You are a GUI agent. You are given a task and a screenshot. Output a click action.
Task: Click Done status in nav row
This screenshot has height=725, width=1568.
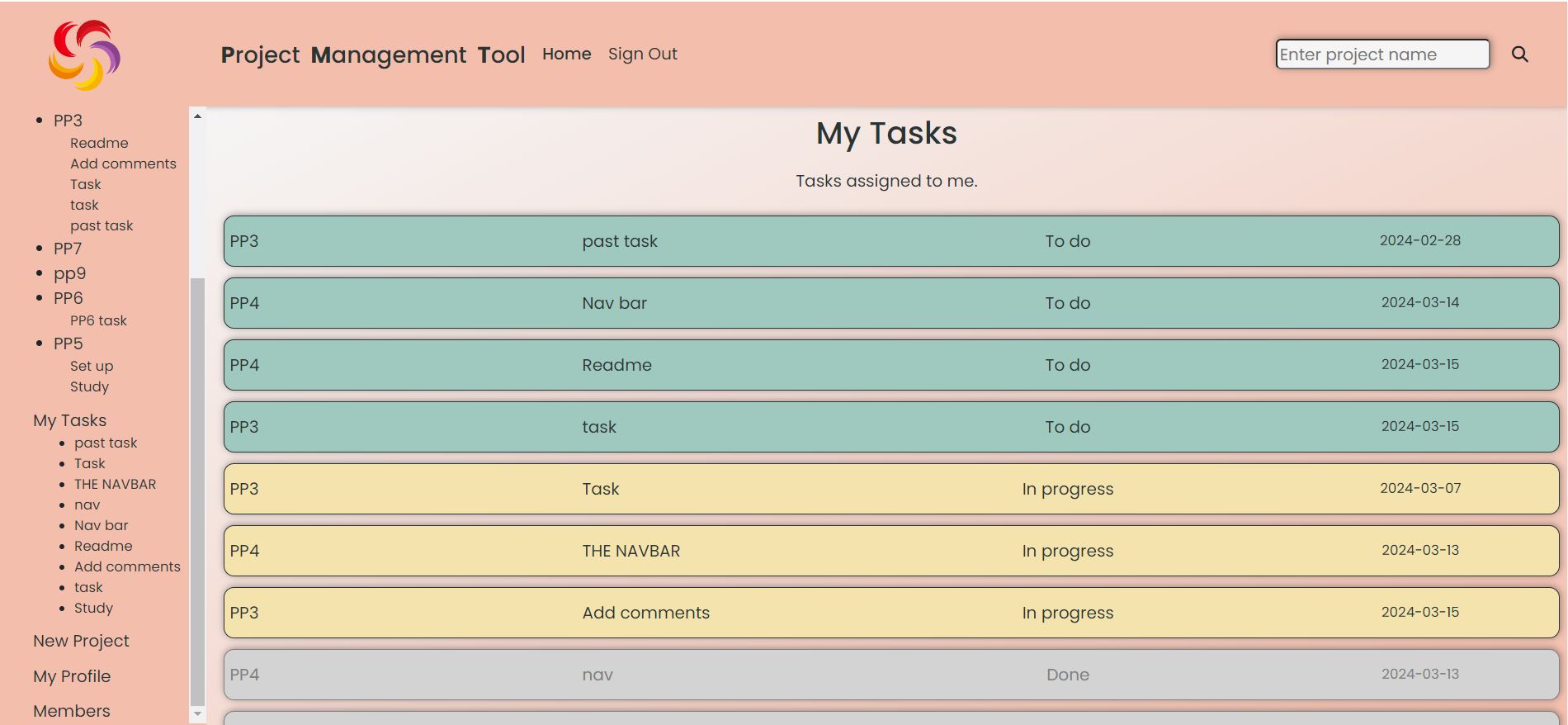1067,675
